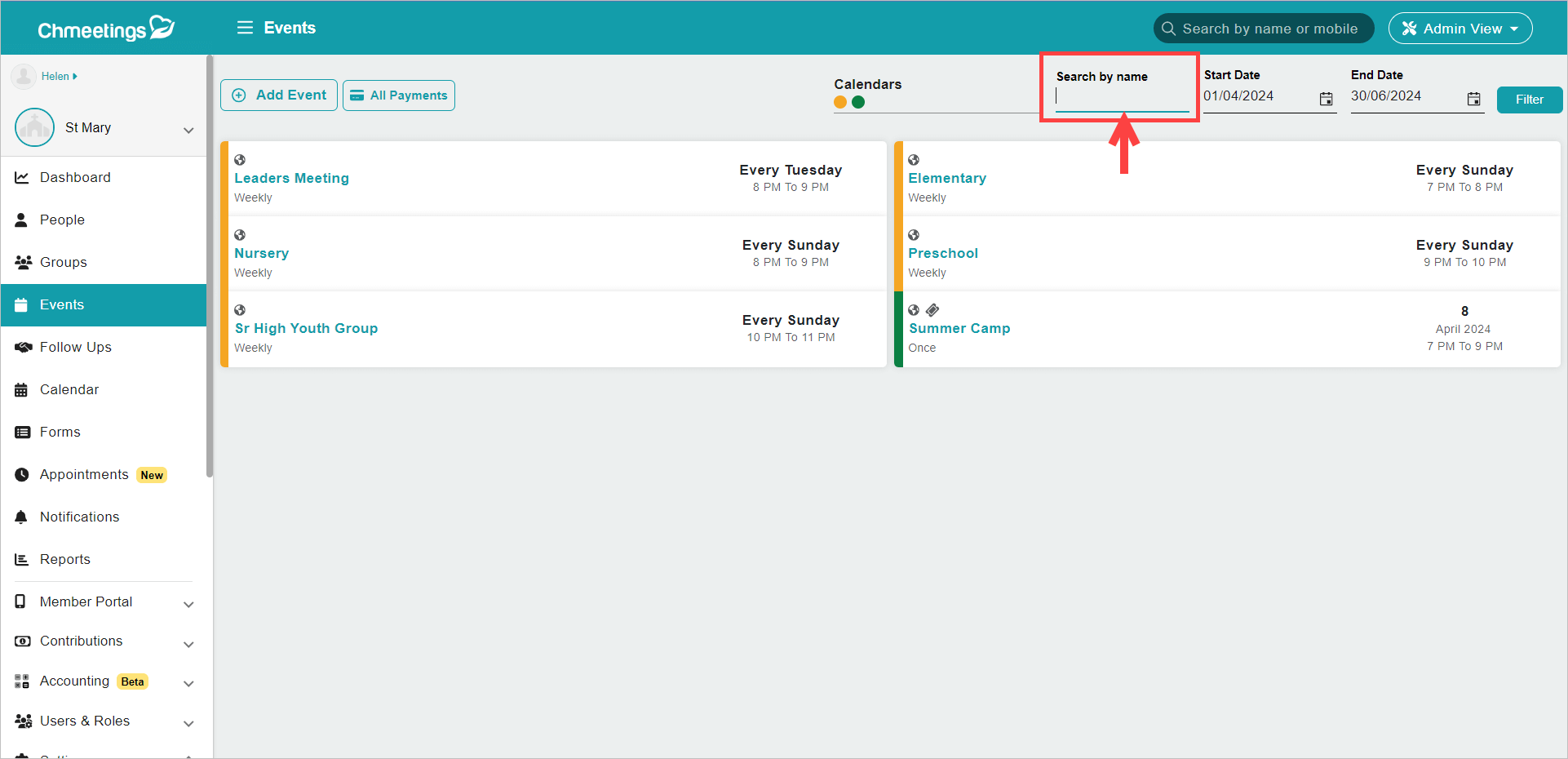Screen dimensions: 1568x759
Task: Open the People menu item
Action: (104, 220)
